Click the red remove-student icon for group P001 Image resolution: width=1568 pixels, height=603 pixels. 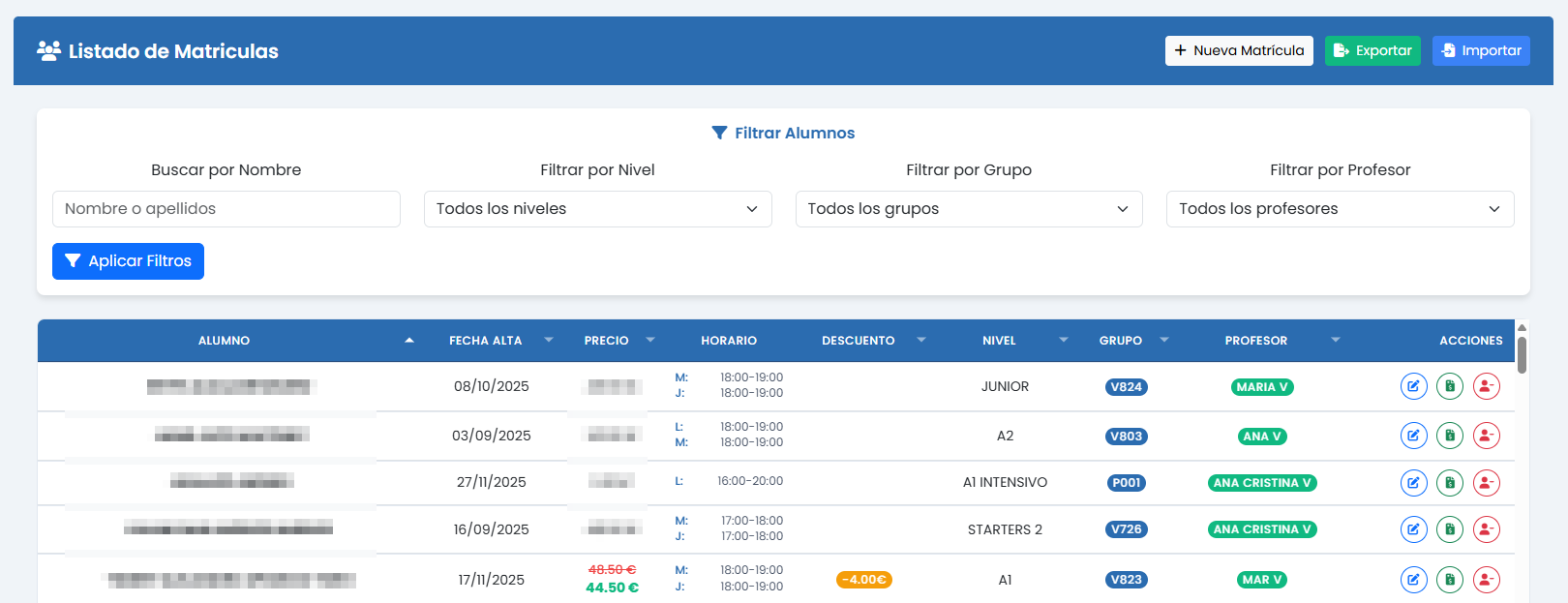point(1486,482)
